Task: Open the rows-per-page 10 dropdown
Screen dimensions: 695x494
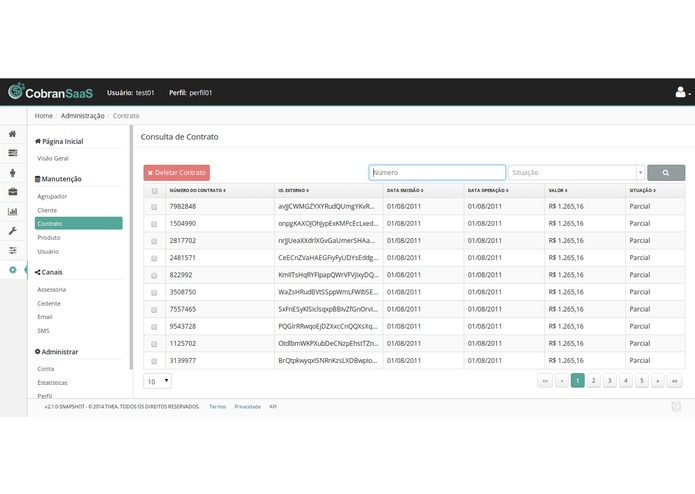Action: pos(157,381)
